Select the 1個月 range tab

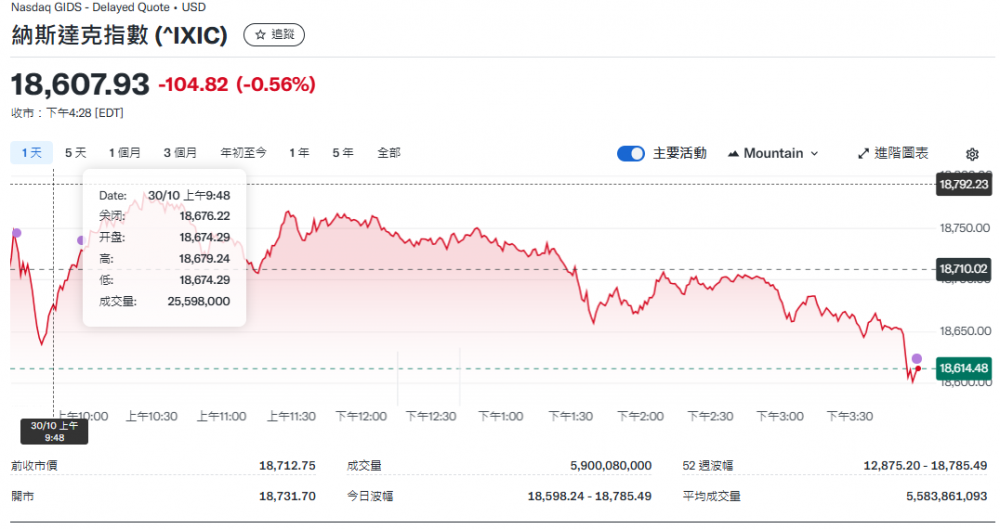(125, 153)
